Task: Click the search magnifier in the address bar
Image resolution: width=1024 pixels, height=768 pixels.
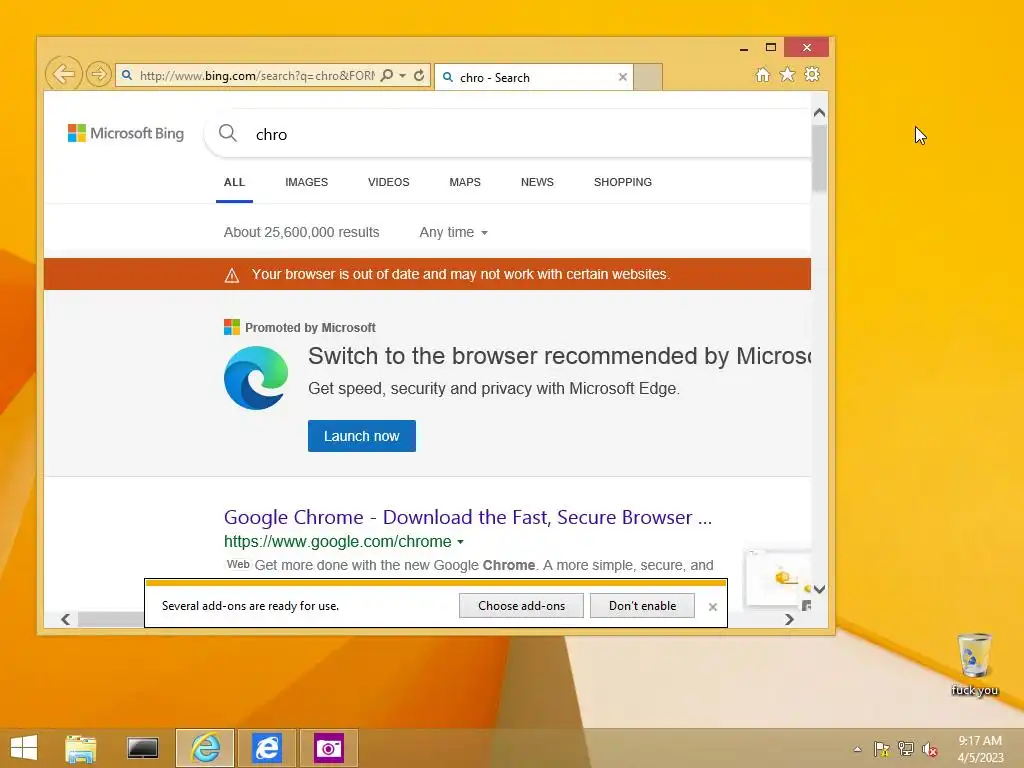Action: (387, 75)
